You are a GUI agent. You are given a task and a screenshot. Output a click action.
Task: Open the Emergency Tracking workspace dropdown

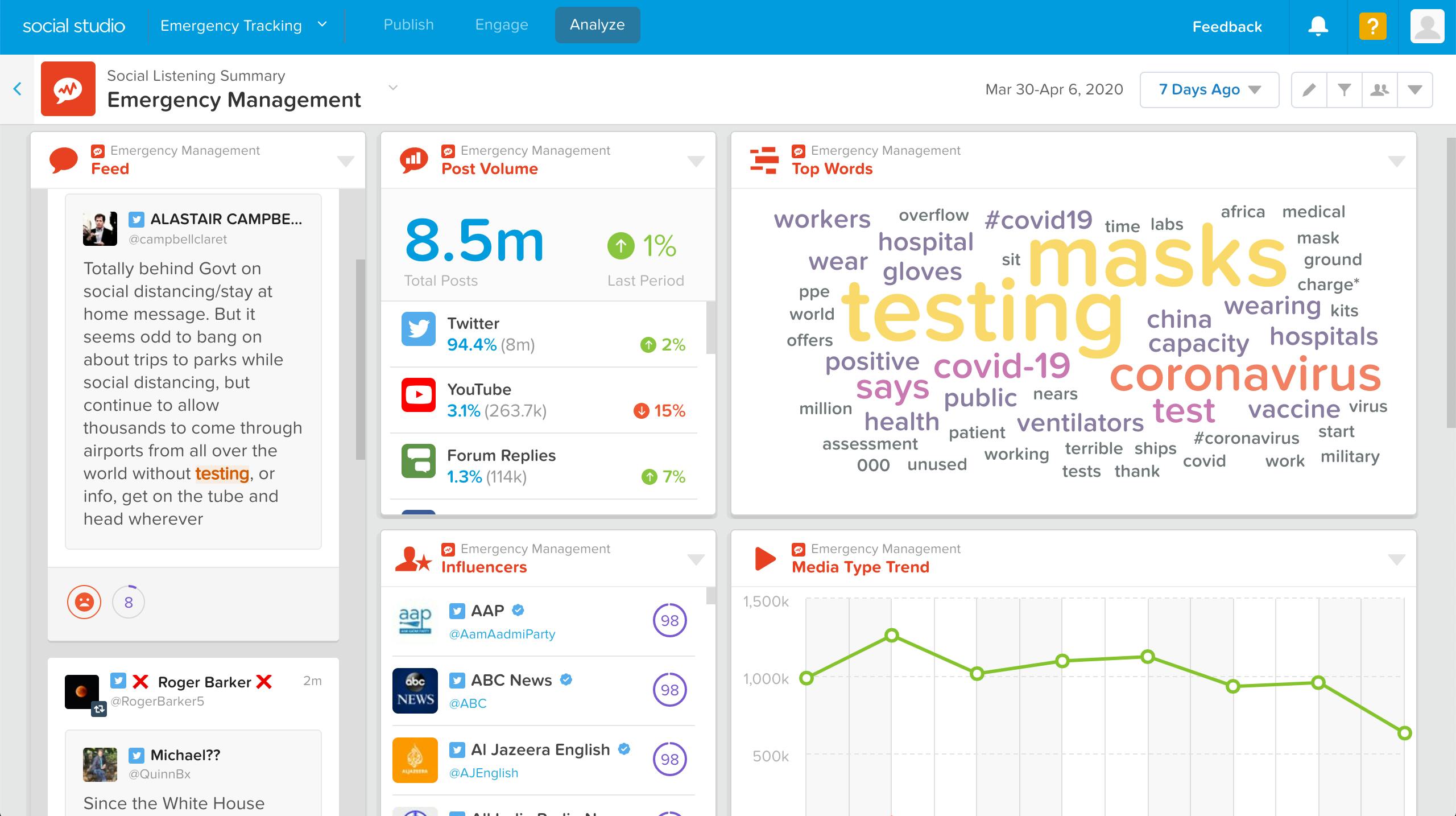244,26
